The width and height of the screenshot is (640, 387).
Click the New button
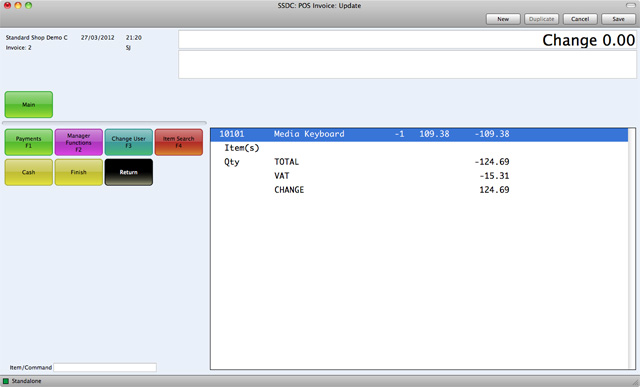click(503, 19)
